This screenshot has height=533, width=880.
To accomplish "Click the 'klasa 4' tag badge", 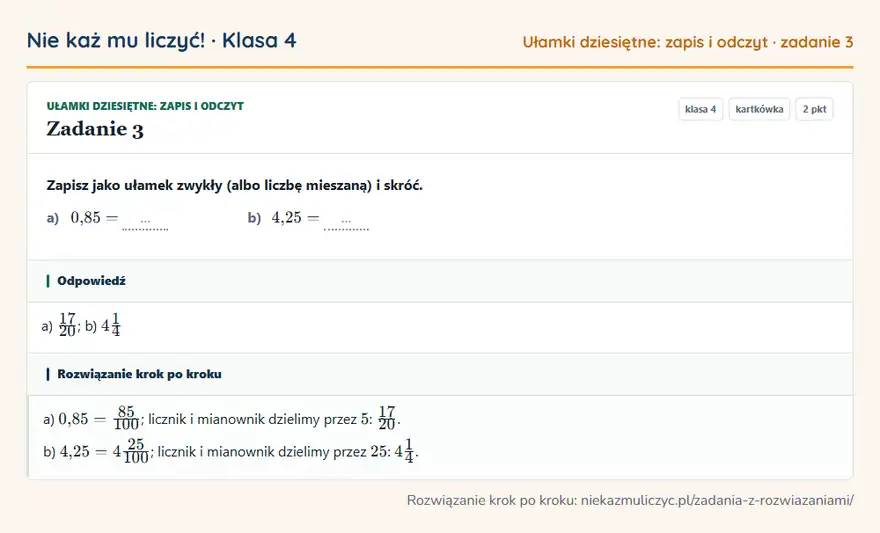I will click(x=700, y=109).
